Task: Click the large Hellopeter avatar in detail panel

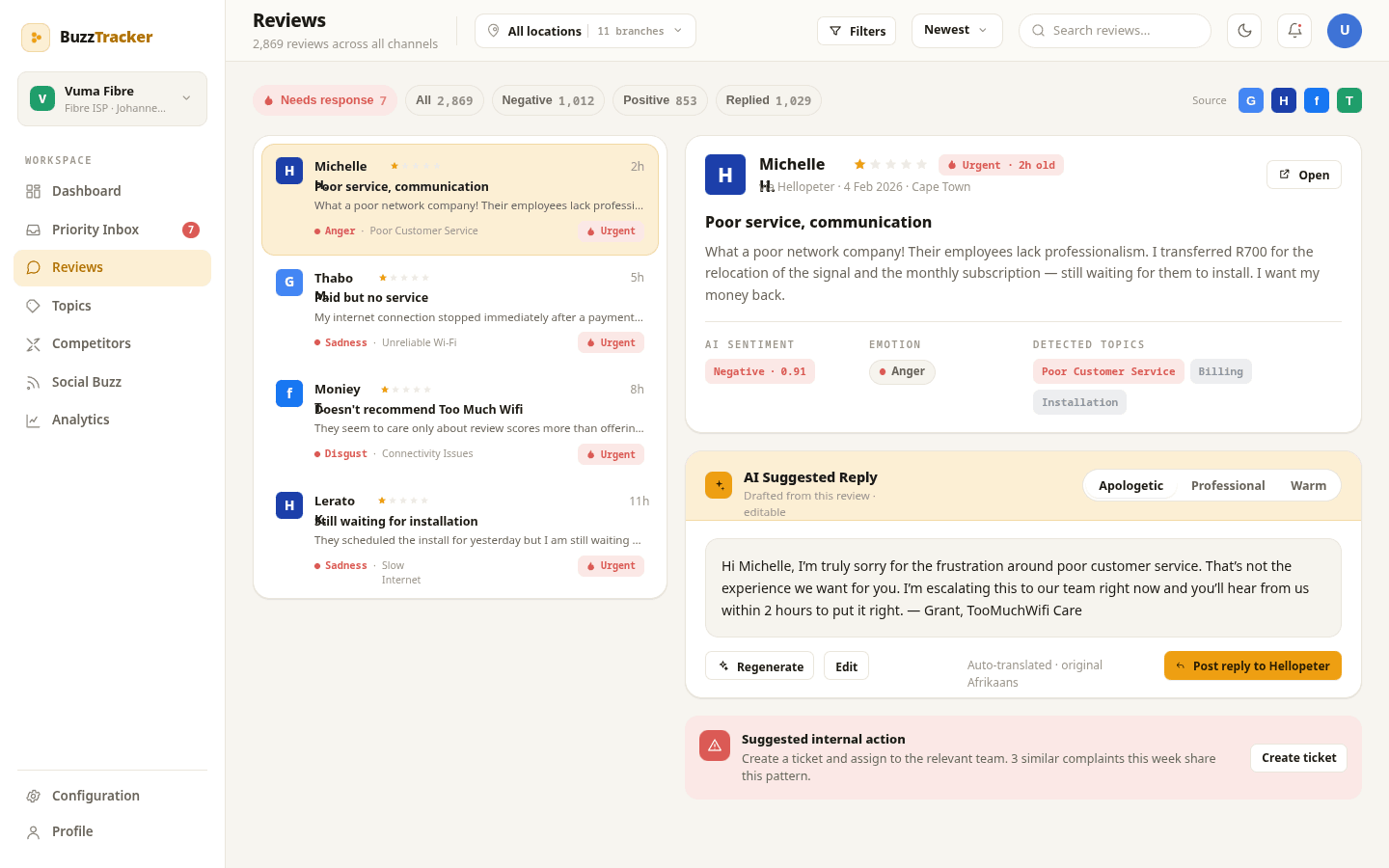Action: point(725,175)
